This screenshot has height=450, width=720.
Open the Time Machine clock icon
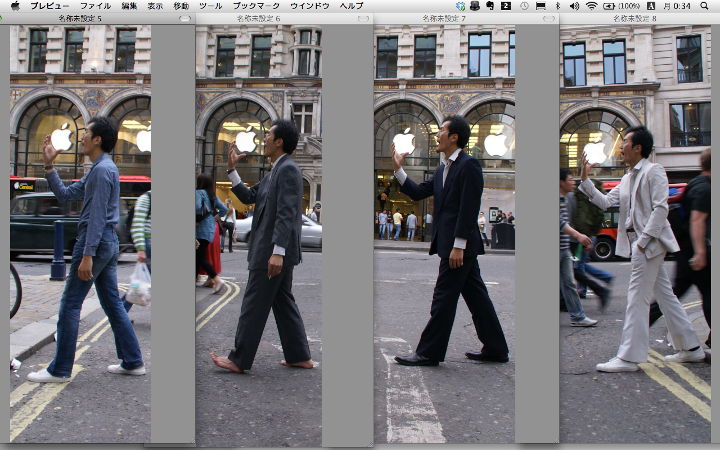click(524, 6)
